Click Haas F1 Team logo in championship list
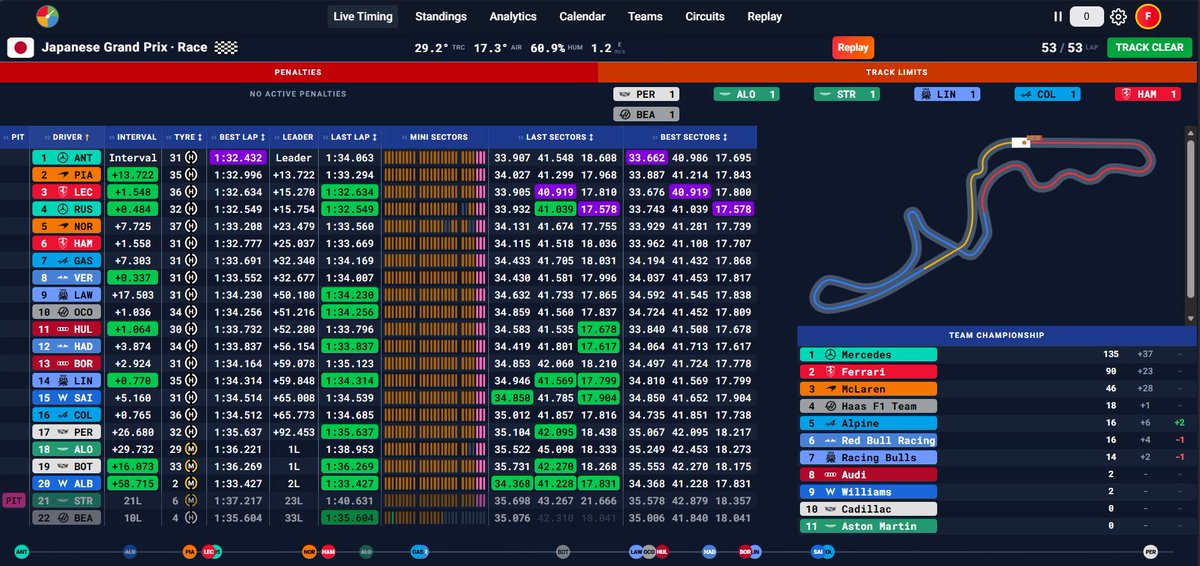This screenshot has height=566, width=1200. coord(831,406)
